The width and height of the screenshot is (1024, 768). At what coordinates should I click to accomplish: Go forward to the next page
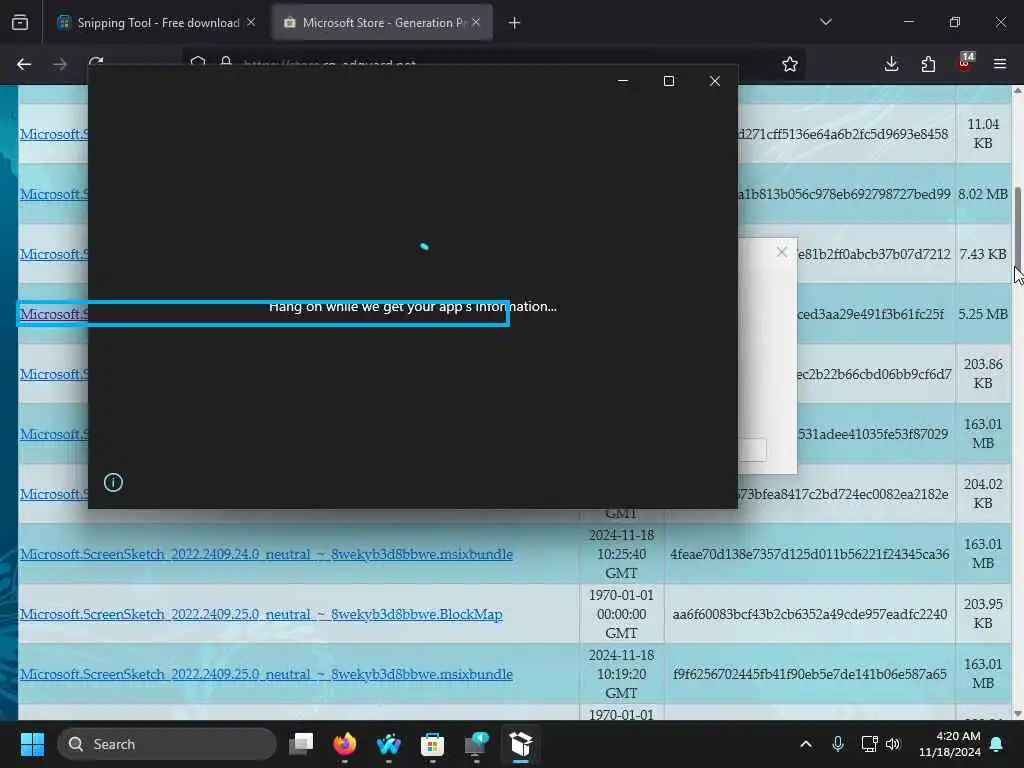[x=59, y=64]
